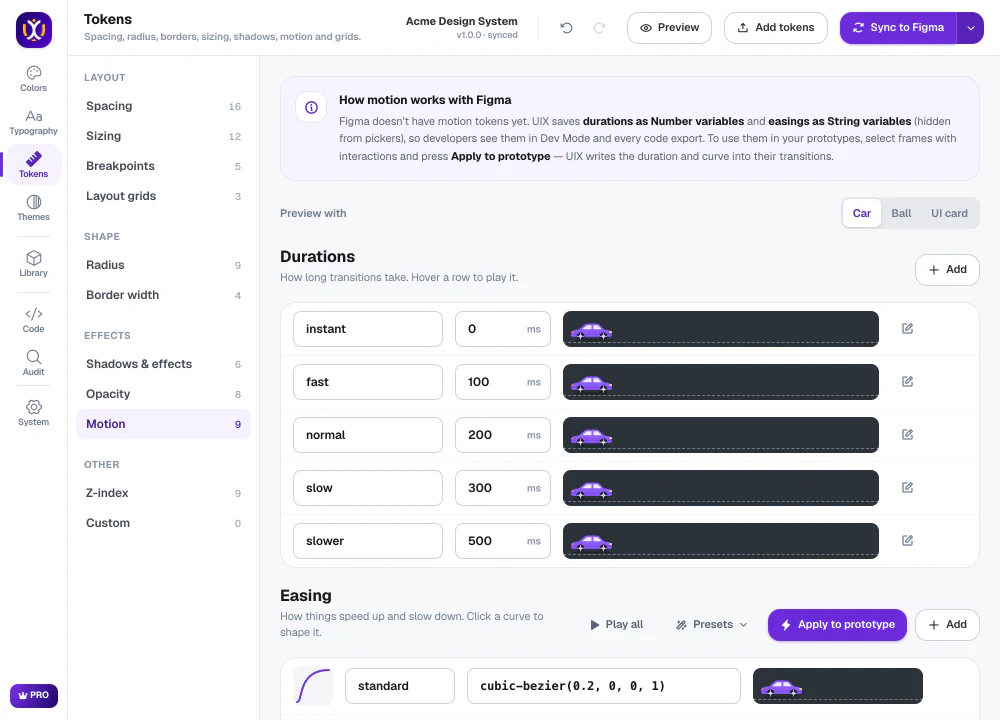1000x720 pixels.
Task: Open the Library section
Action: coord(33,264)
